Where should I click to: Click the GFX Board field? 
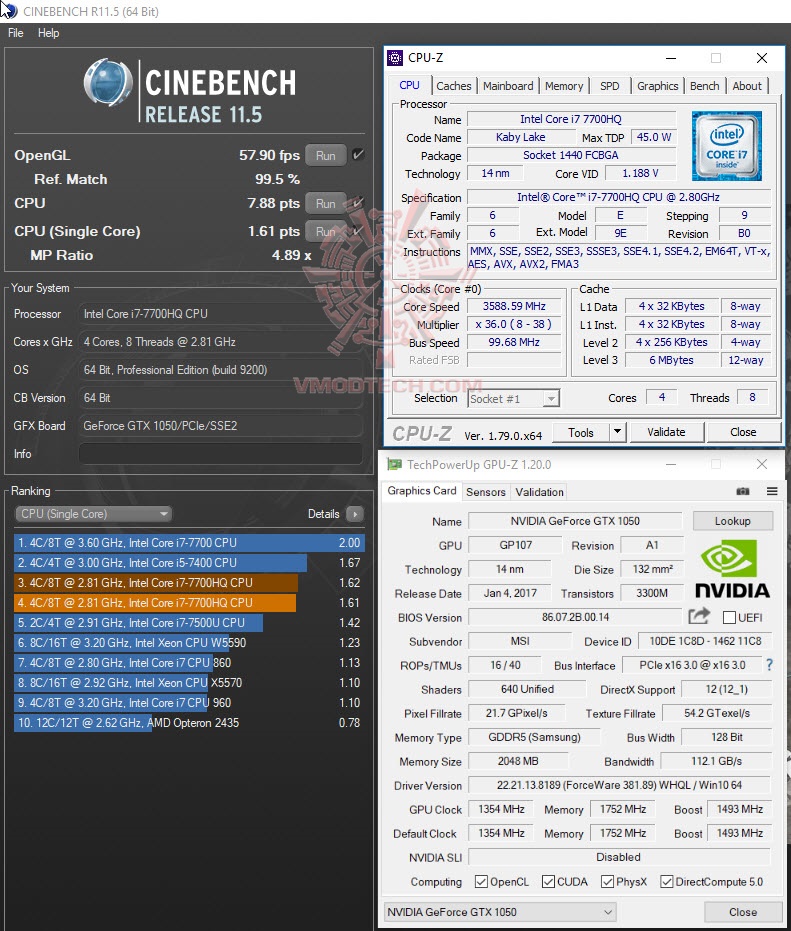tap(220, 426)
